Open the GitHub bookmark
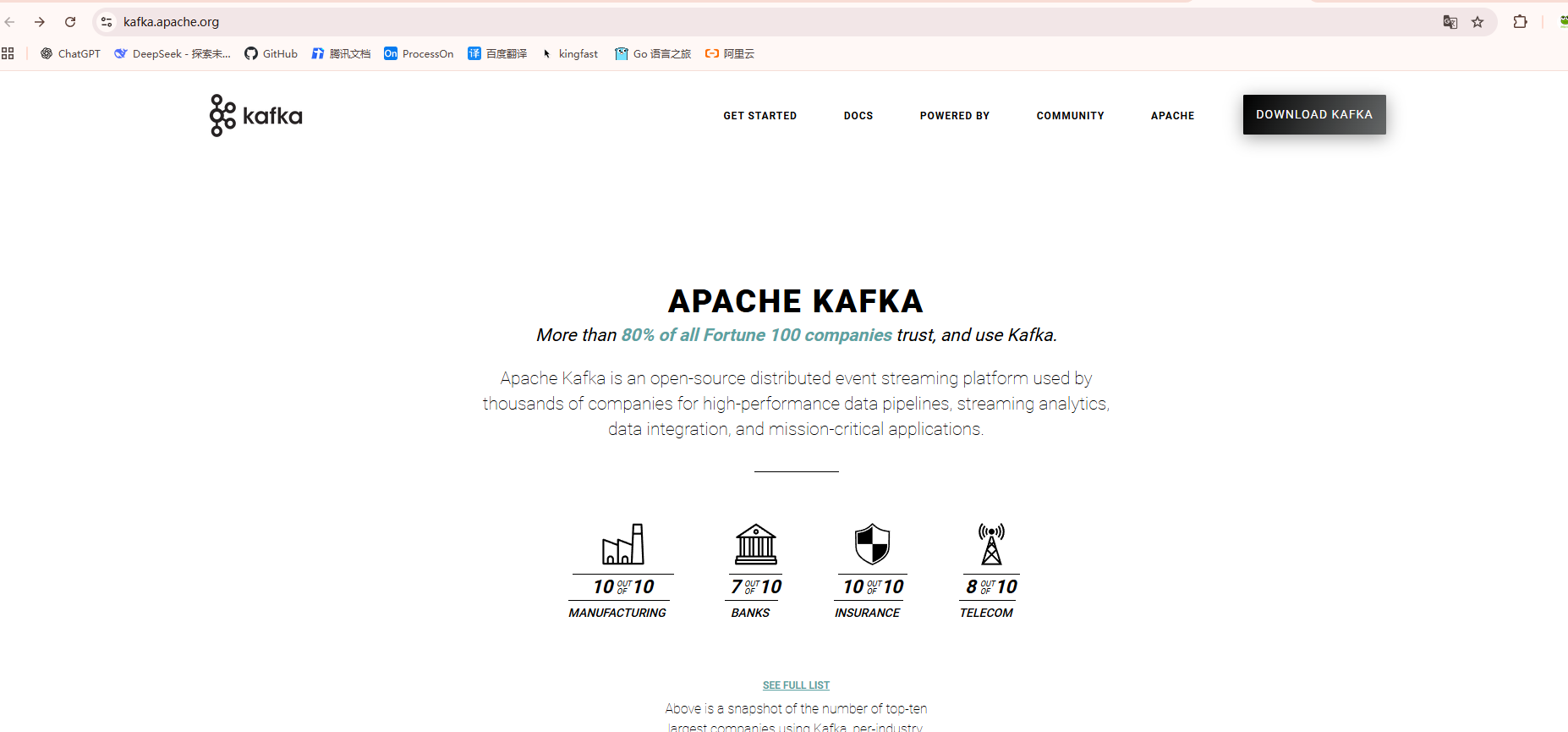Screen dimensions: 1568x732 [x=271, y=53]
